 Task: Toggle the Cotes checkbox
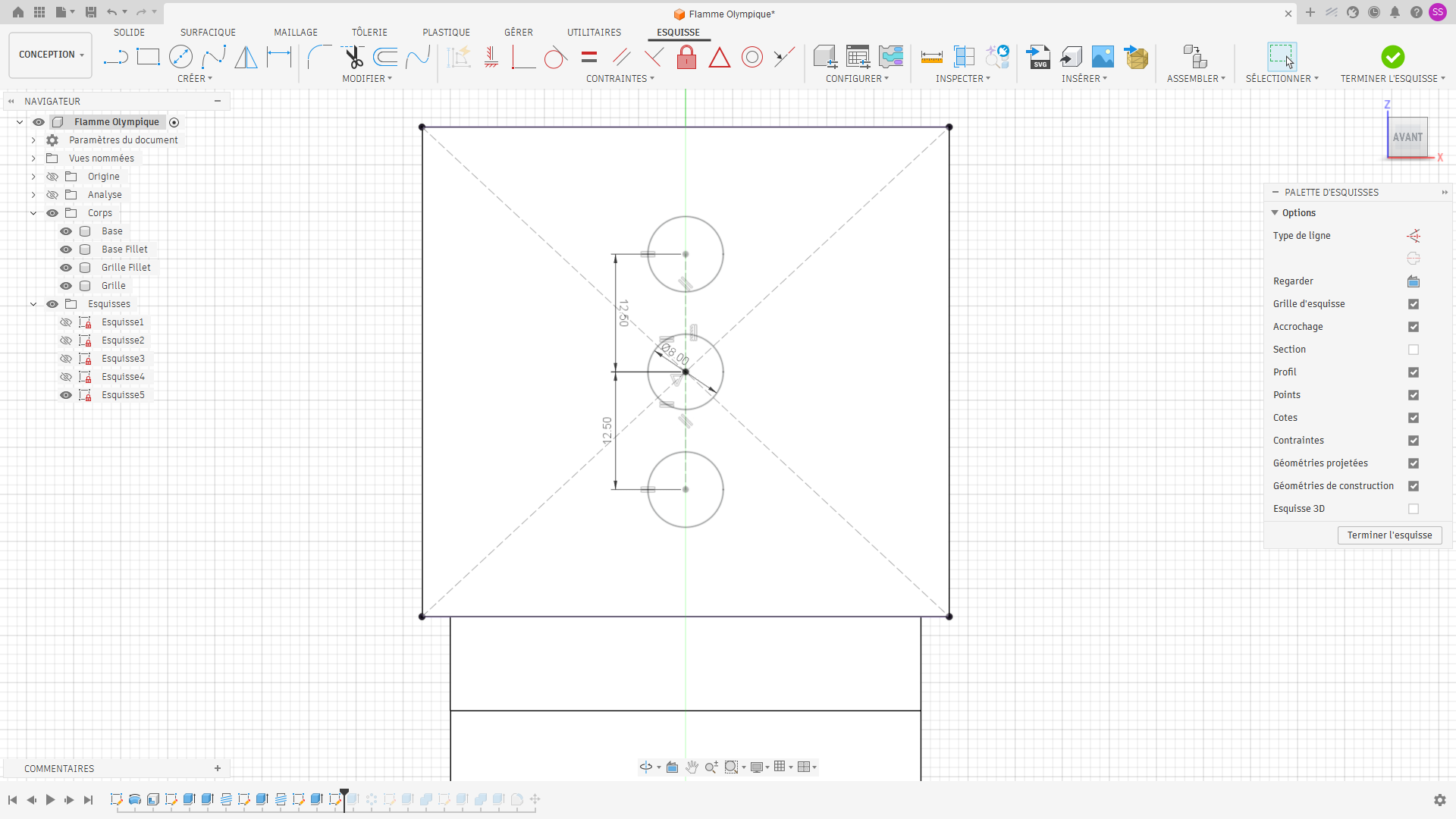pyautogui.click(x=1414, y=418)
